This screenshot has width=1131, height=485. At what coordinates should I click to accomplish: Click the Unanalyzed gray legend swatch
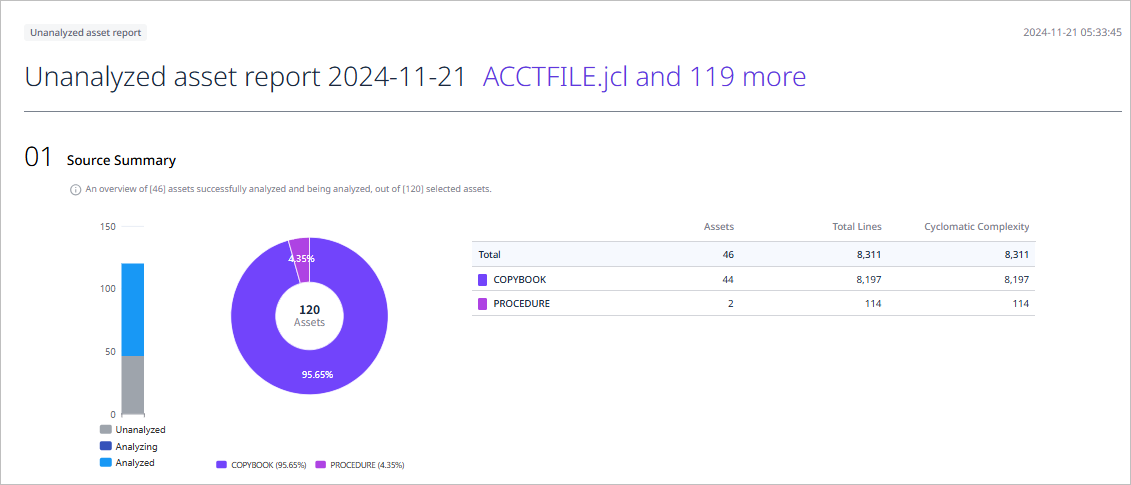[x=105, y=429]
